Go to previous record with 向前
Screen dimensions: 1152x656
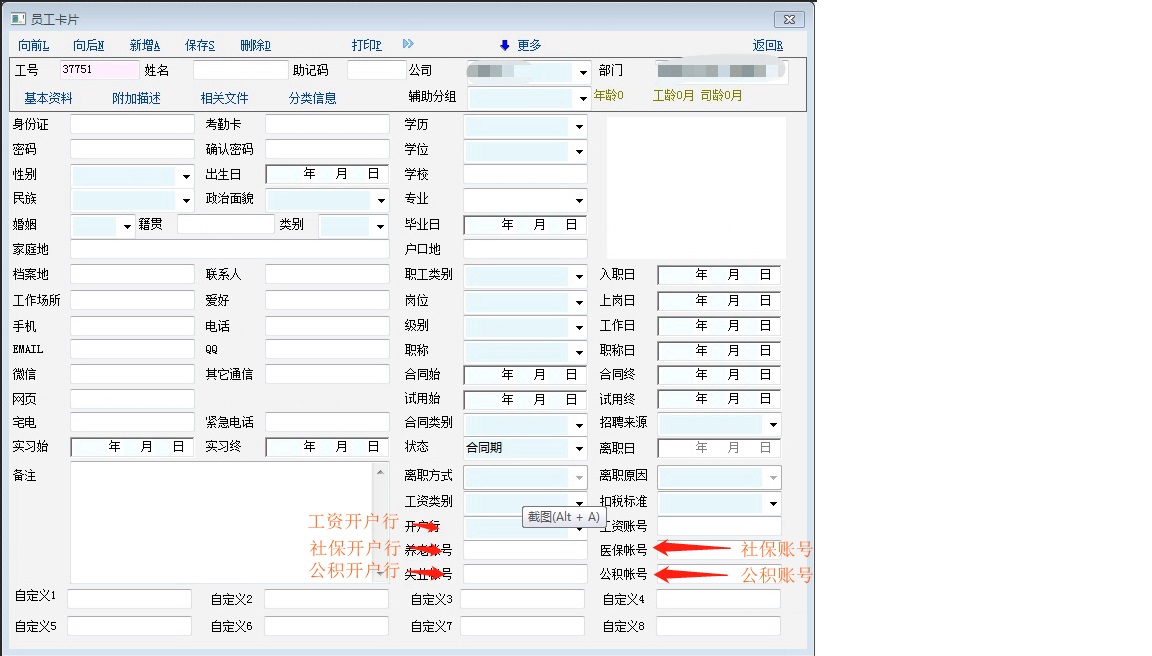coord(34,46)
